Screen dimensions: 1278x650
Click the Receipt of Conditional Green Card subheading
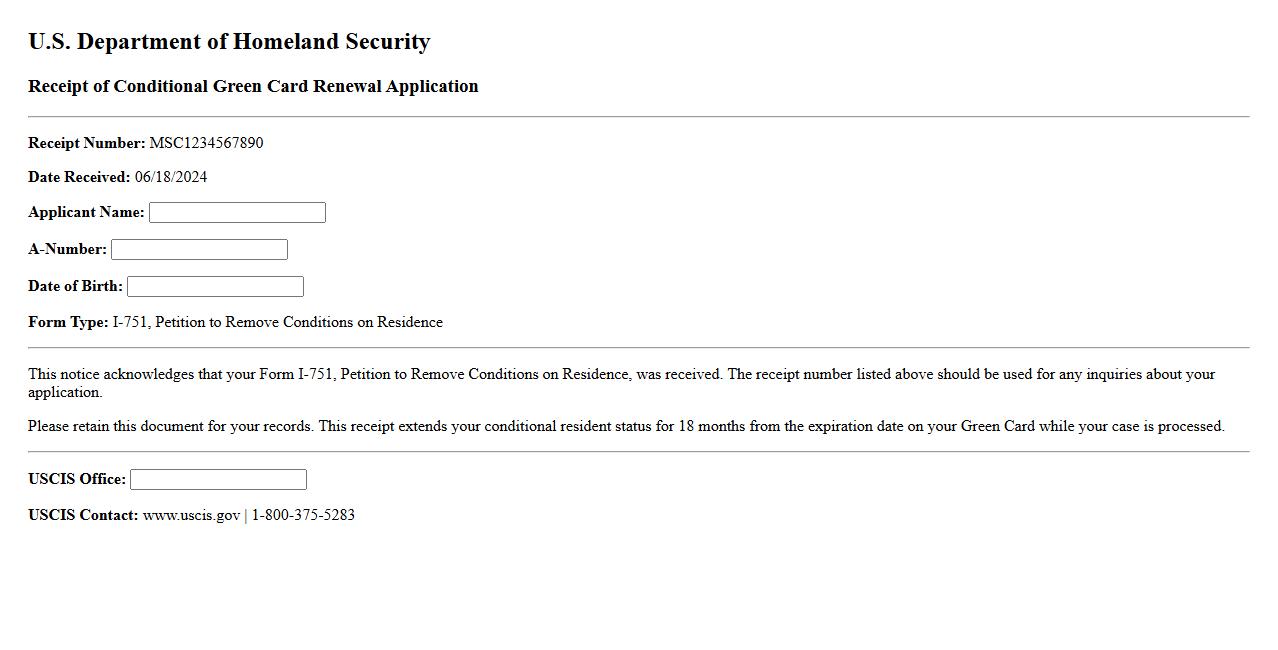tap(253, 86)
